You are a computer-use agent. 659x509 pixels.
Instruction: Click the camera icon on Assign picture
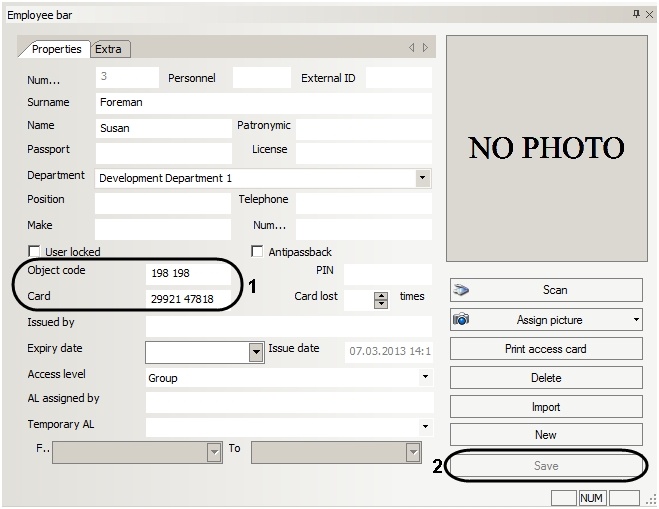[461, 319]
